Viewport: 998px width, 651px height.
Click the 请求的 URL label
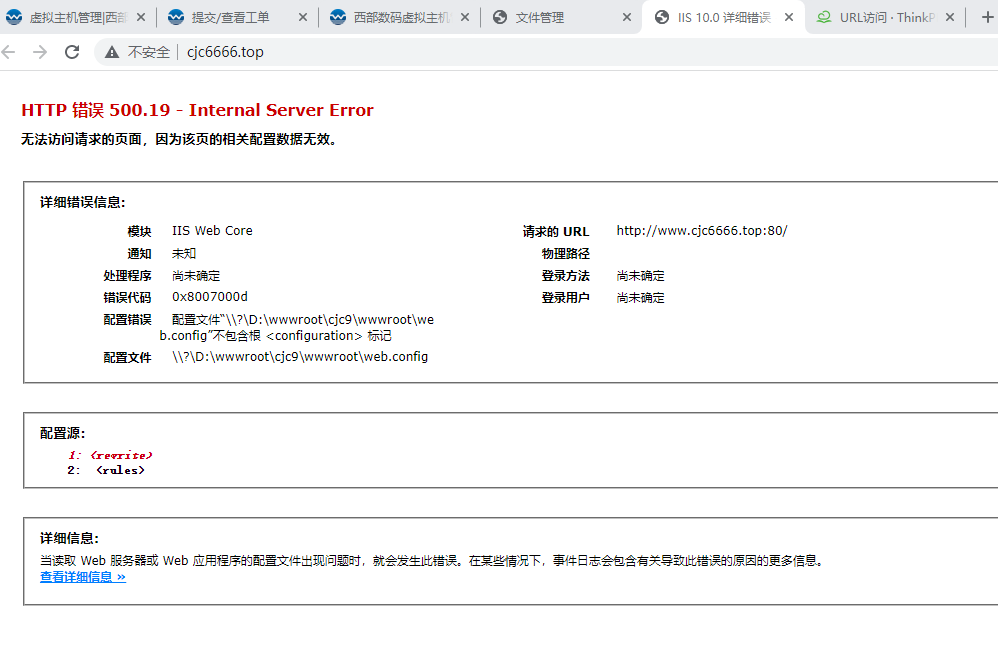click(556, 232)
